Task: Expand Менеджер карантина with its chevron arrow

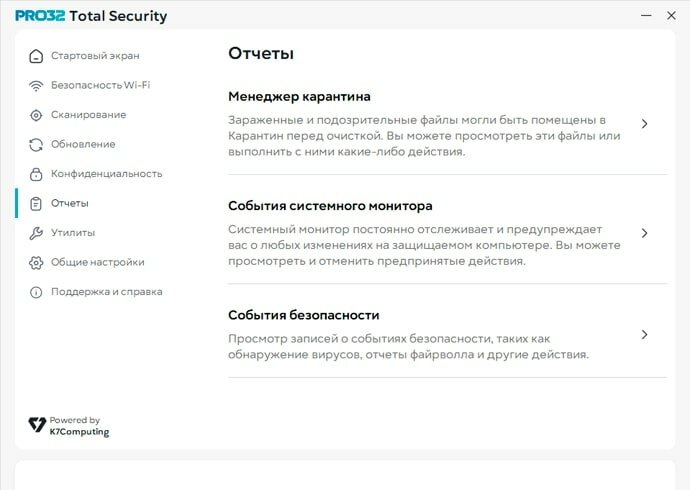Action: tap(645, 124)
